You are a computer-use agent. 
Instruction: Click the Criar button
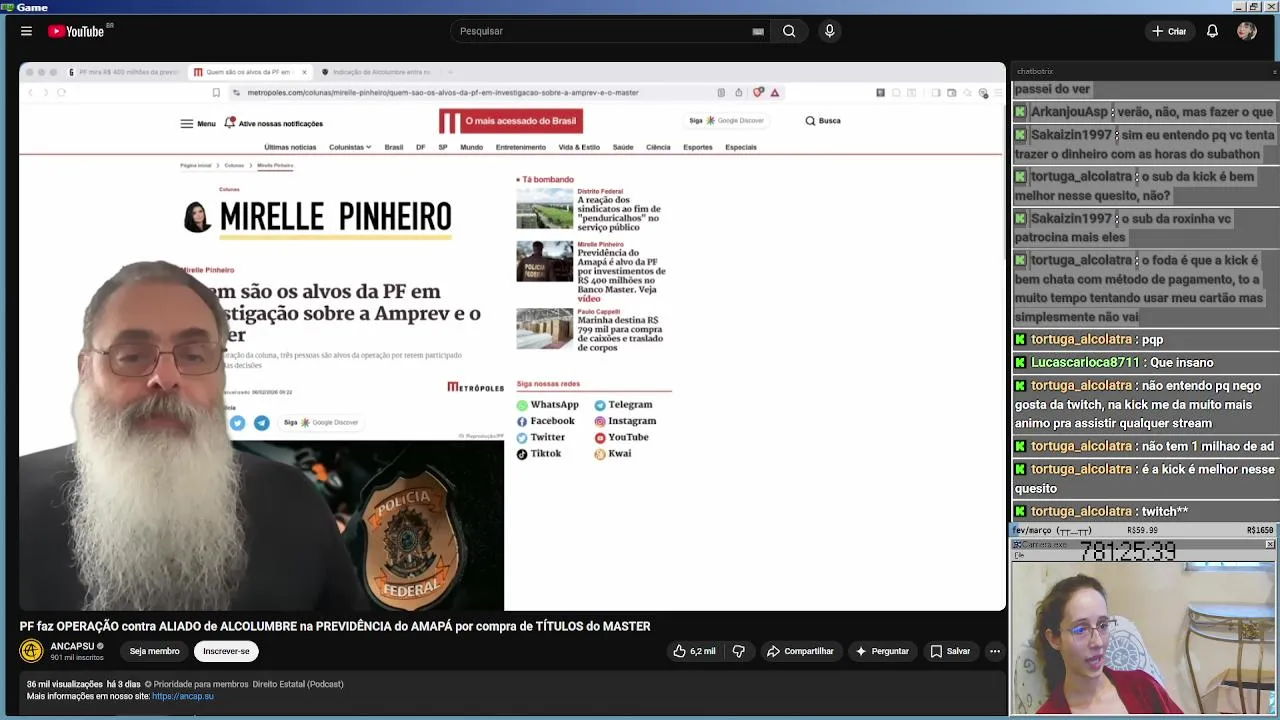pyautogui.click(x=1168, y=31)
